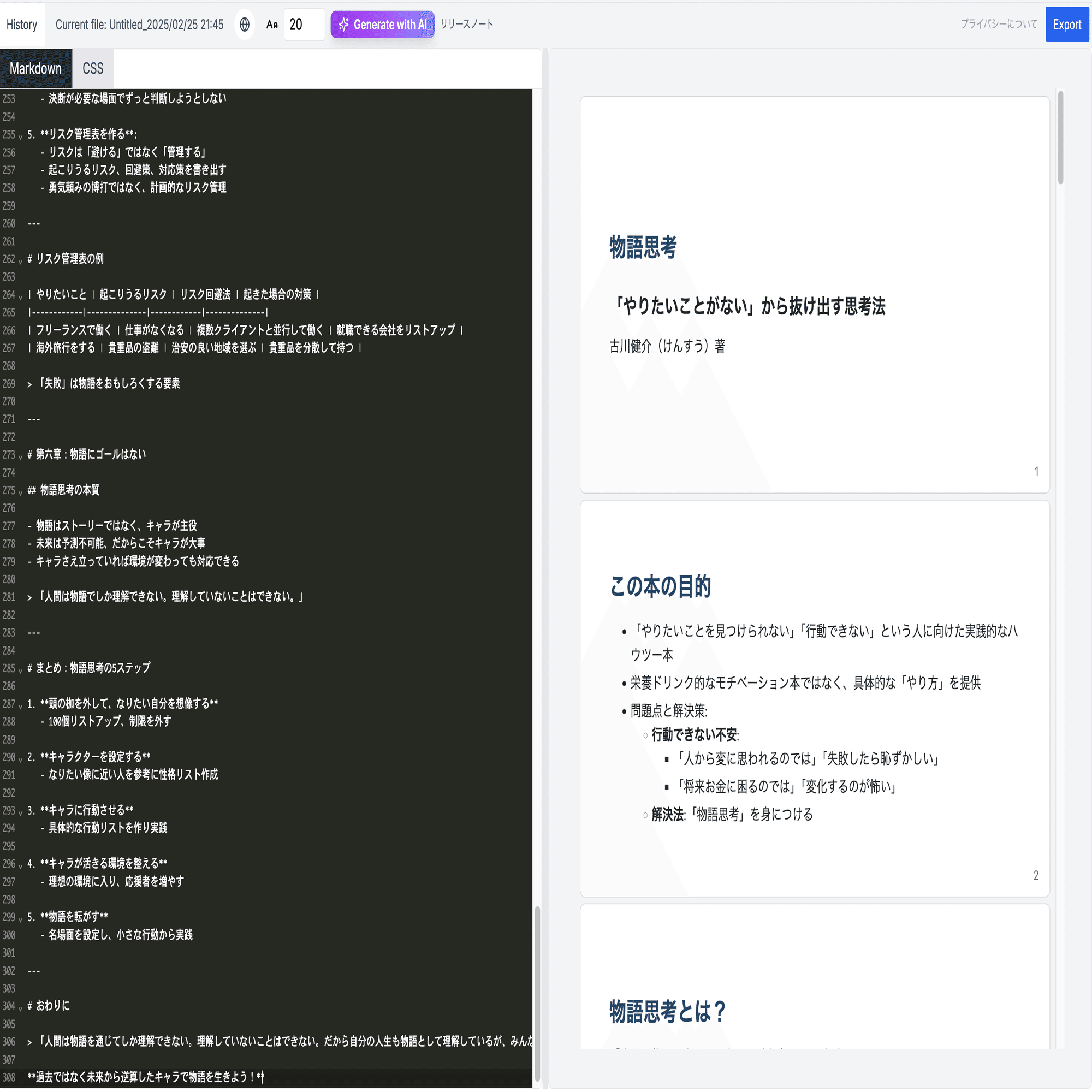Screen dimensions: 1092x1092
Task: Click line '3. **キャラに行動させる**'
Action: click(x=81, y=810)
